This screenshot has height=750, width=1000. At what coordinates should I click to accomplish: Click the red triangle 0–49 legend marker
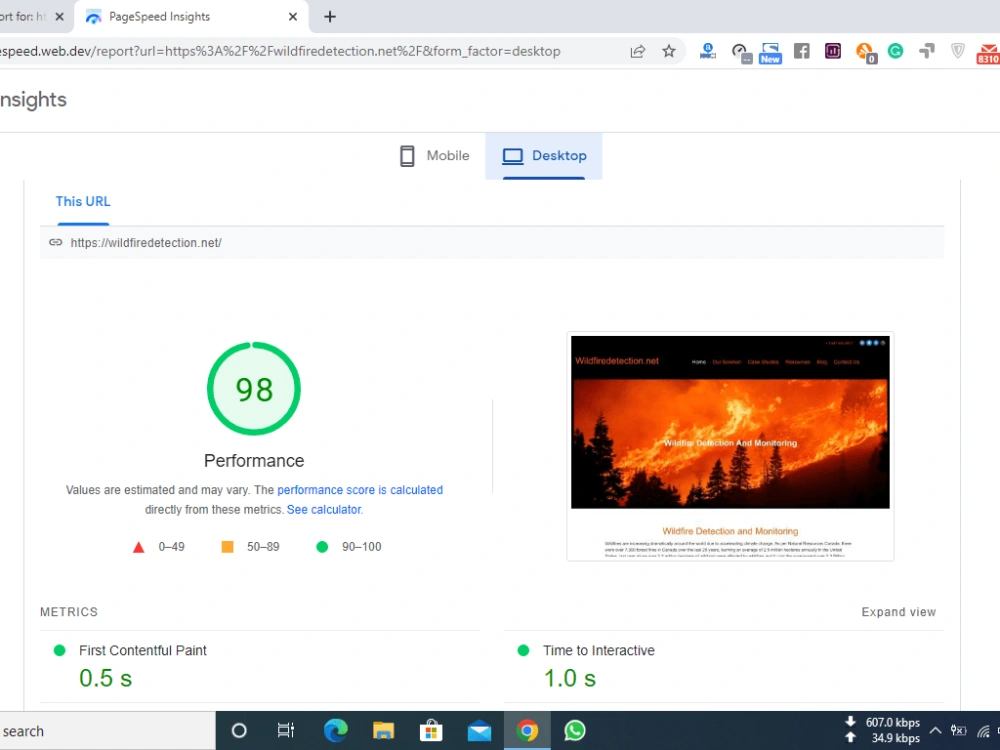[138, 547]
